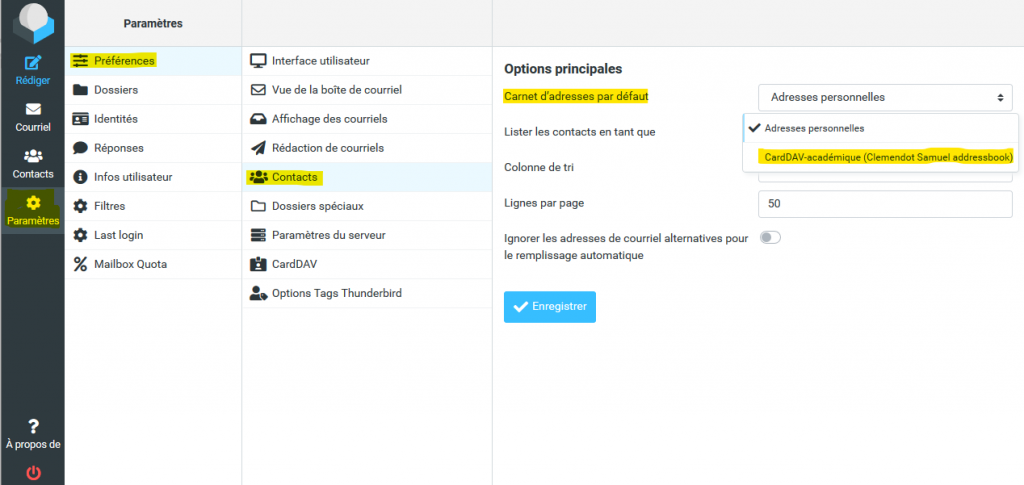Open the Dossiers settings section
1024x485 pixels.
click(116, 90)
